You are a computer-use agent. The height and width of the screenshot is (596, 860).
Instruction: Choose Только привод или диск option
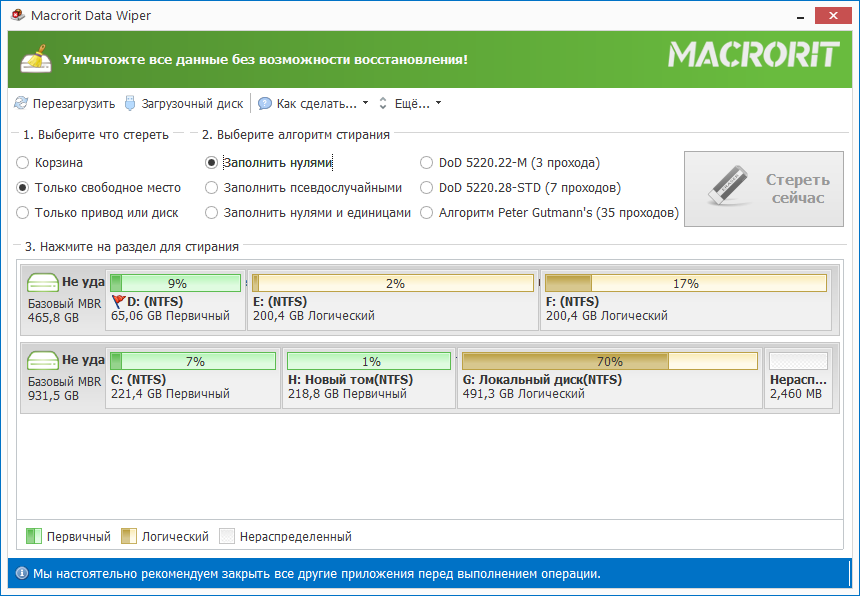coord(23,212)
